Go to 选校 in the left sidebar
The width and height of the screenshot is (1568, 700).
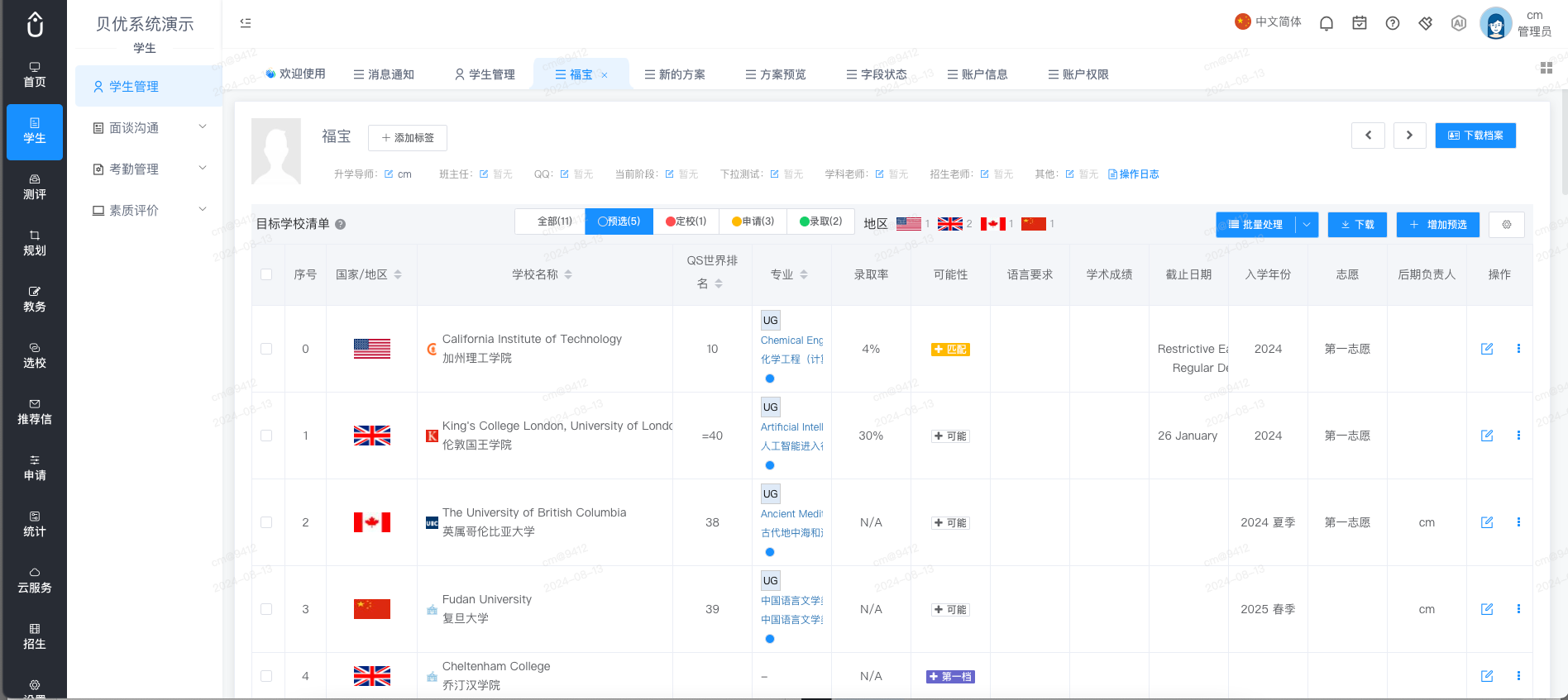pos(35,355)
